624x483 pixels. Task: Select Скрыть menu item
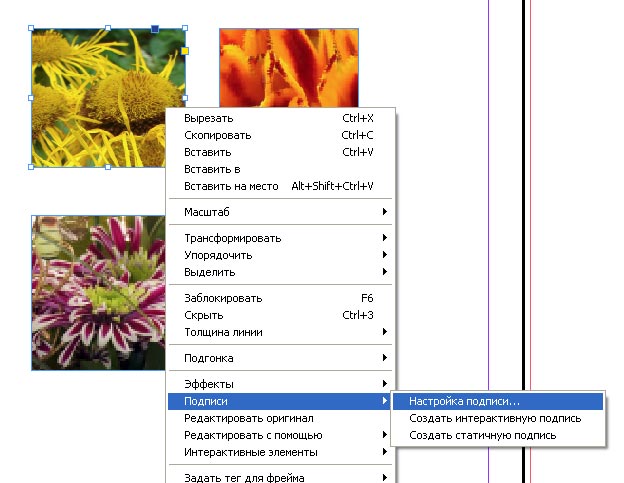point(280,315)
